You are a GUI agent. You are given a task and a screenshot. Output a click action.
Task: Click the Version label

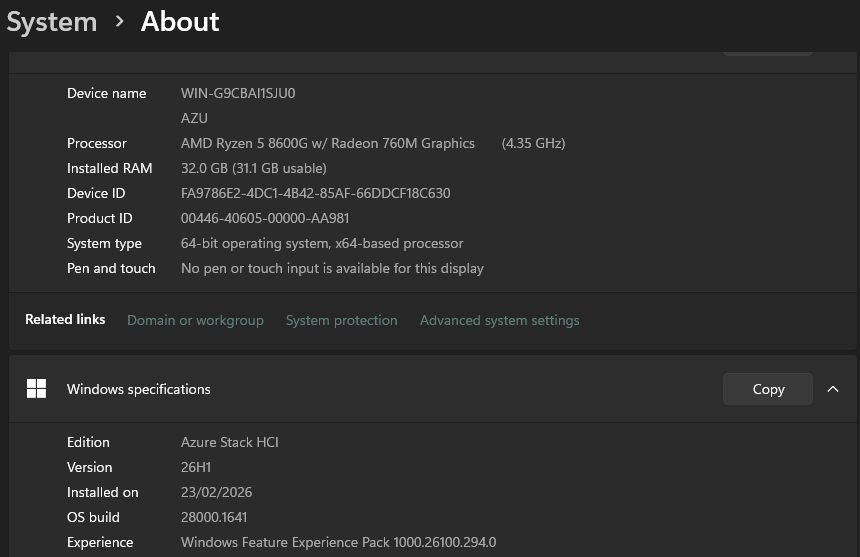point(89,467)
